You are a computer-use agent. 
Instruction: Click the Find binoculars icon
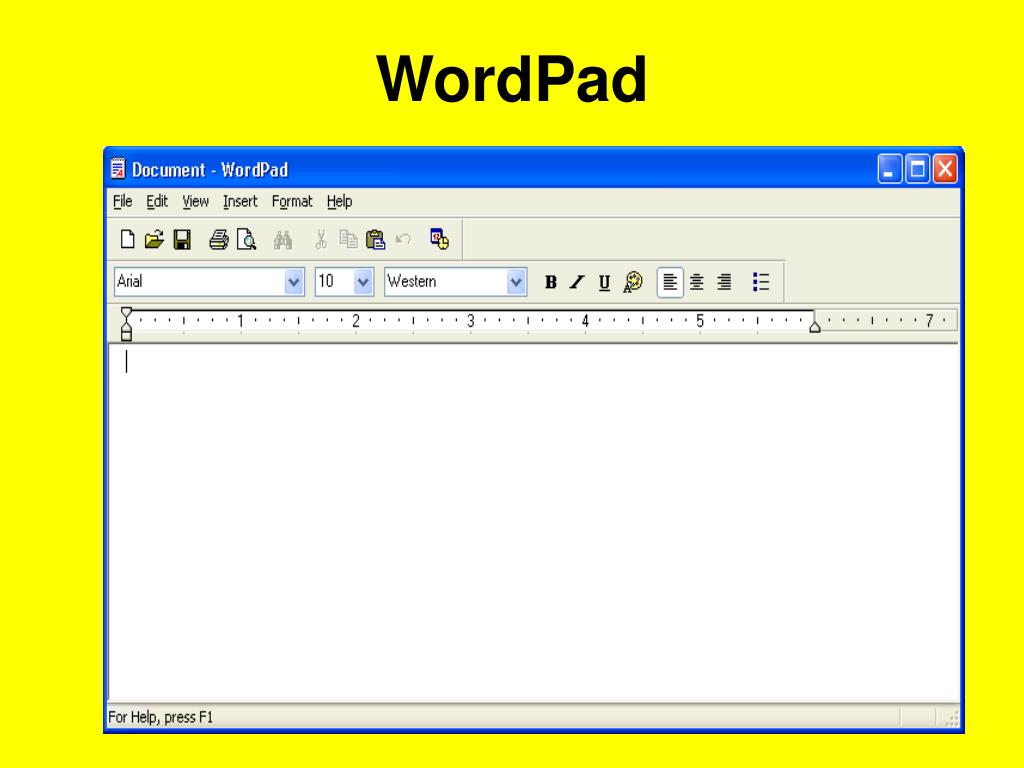283,240
